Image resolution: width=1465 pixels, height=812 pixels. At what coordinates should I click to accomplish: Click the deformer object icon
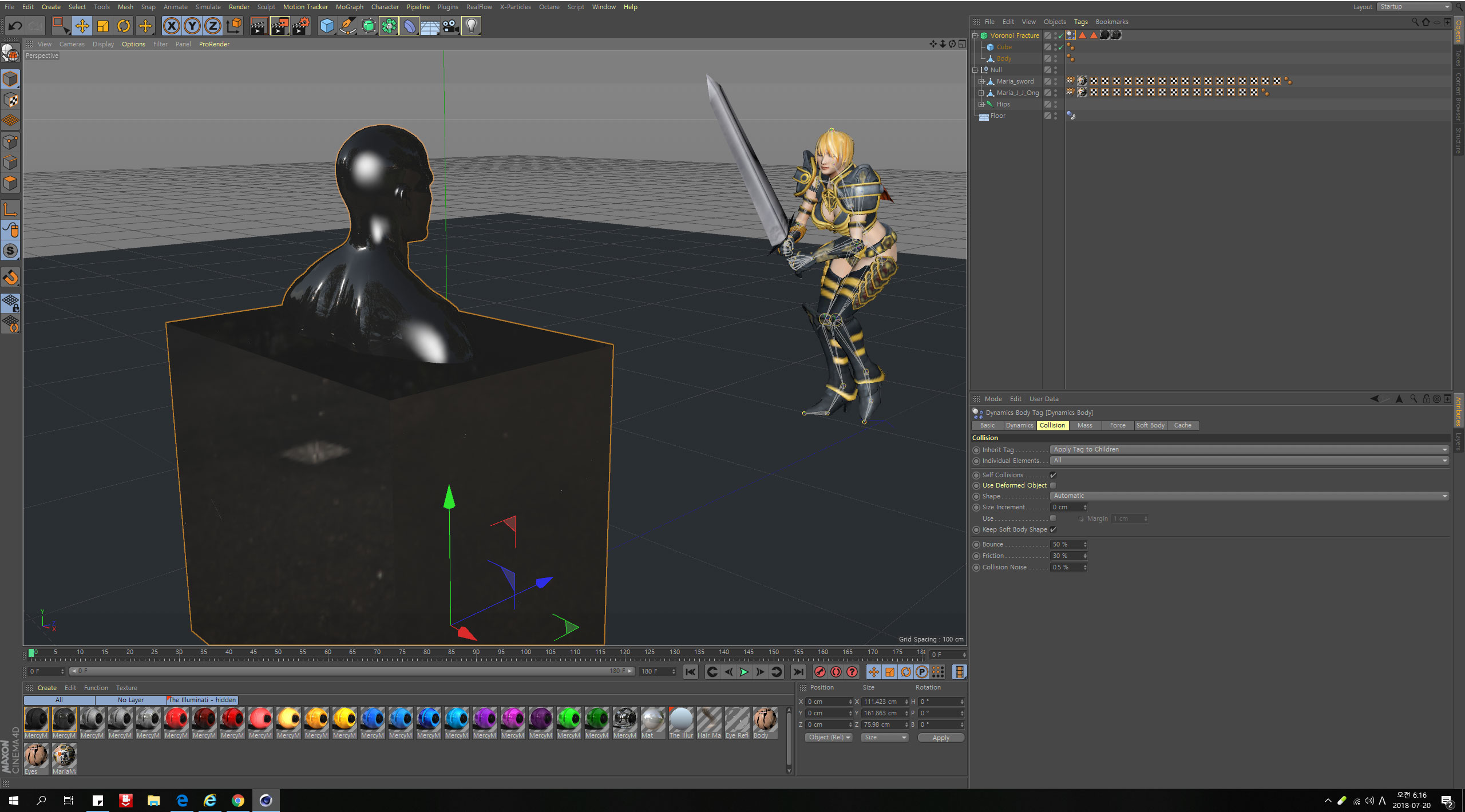409,26
